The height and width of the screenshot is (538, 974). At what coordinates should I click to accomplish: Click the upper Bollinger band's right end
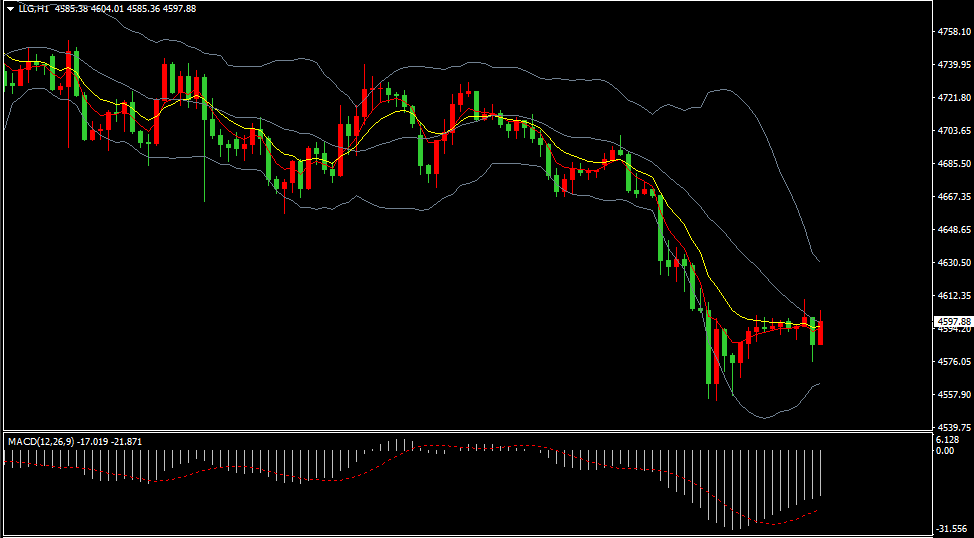[x=819, y=261]
